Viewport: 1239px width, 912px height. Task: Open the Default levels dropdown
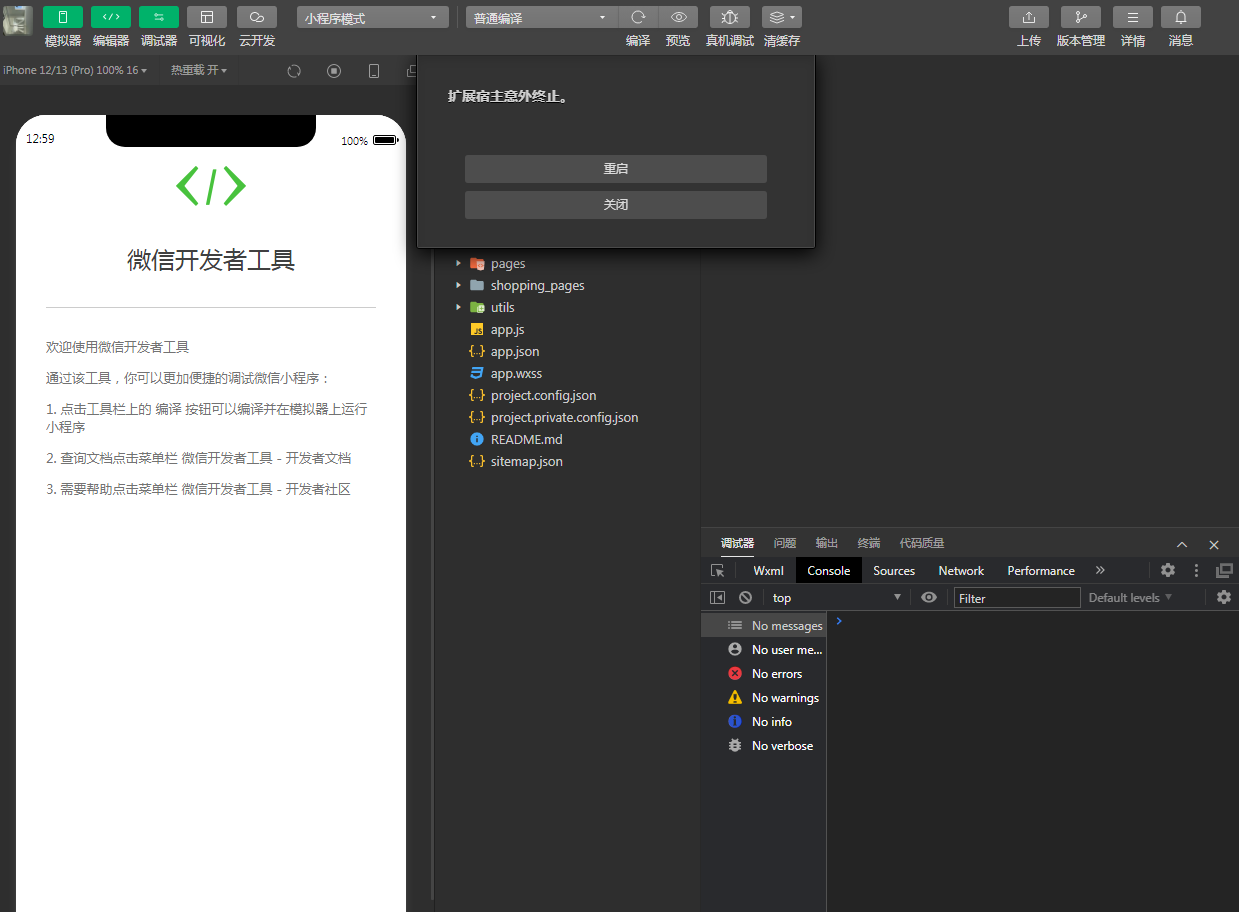point(1130,598)
